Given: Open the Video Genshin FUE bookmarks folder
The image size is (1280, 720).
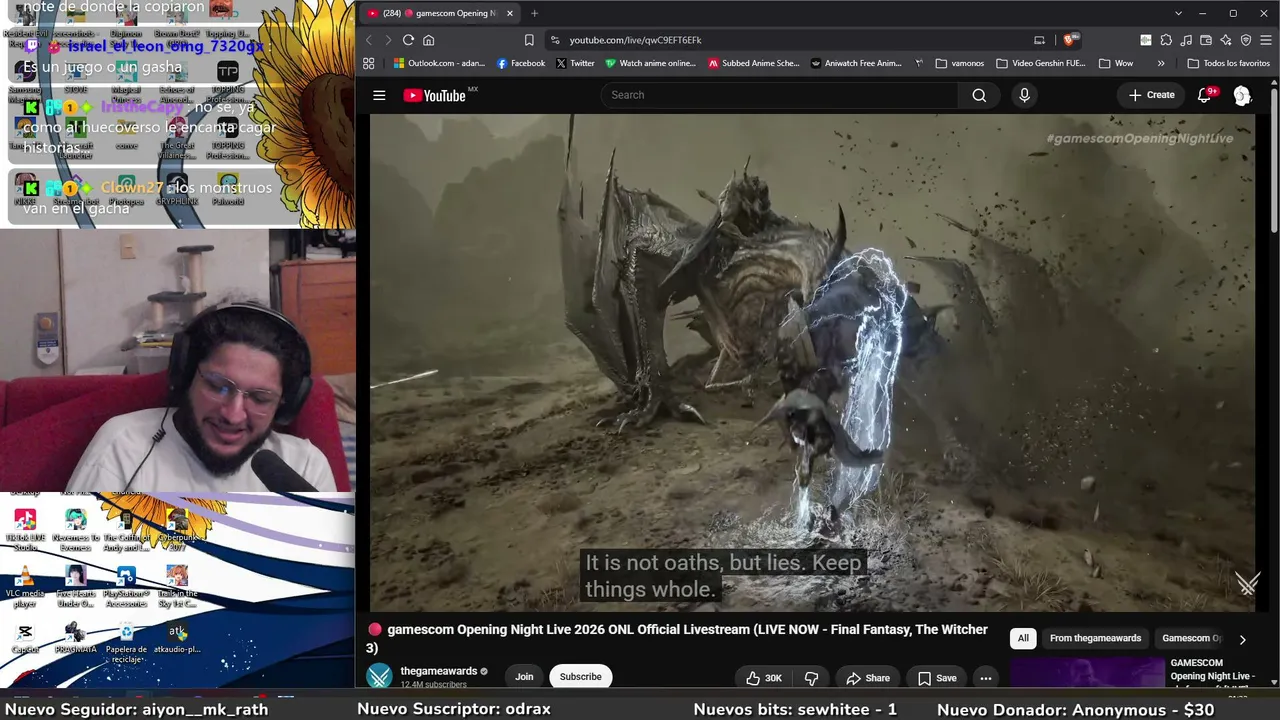Looking at the screenshot, I should (1041, 63).
